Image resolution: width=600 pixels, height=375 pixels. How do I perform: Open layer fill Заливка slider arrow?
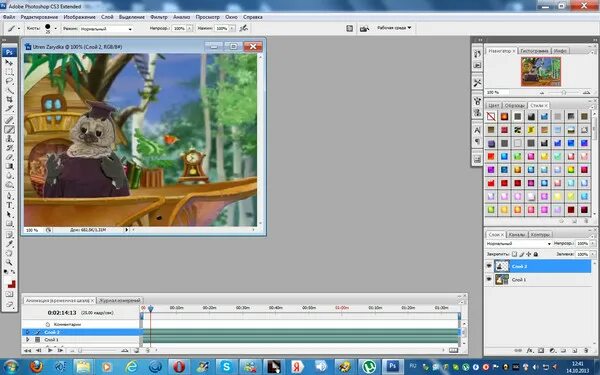point(593,254)
